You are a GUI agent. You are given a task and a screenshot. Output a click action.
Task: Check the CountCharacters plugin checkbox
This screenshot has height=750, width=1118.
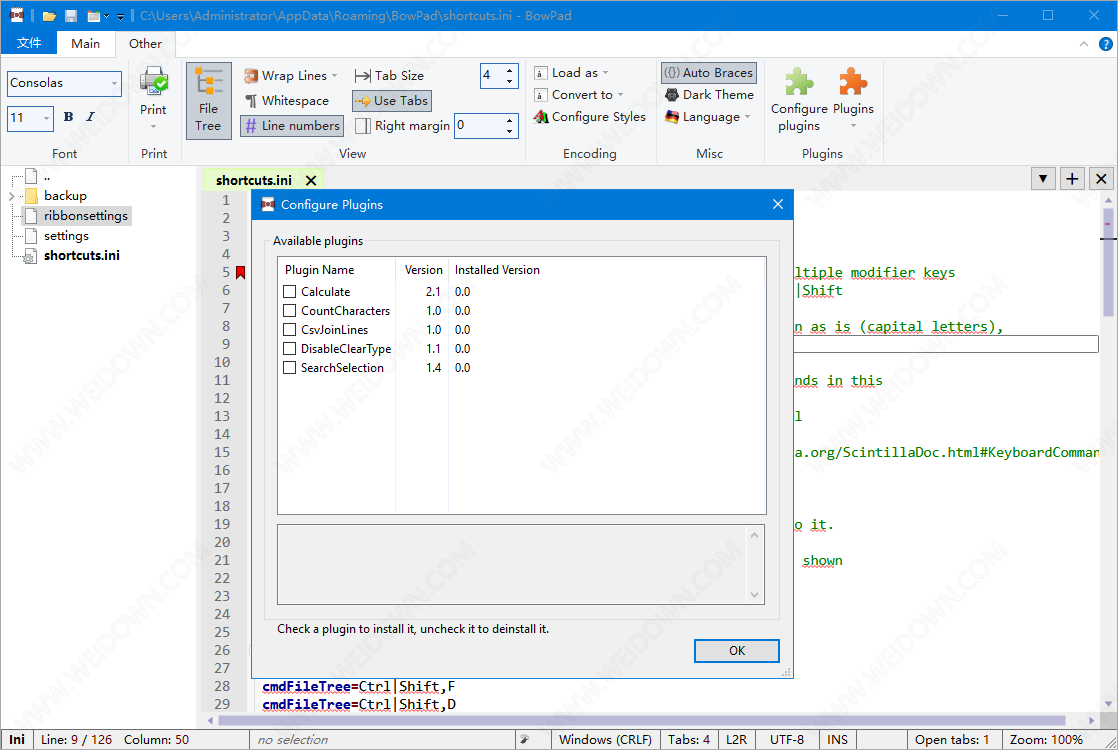(x=289, y=311)
